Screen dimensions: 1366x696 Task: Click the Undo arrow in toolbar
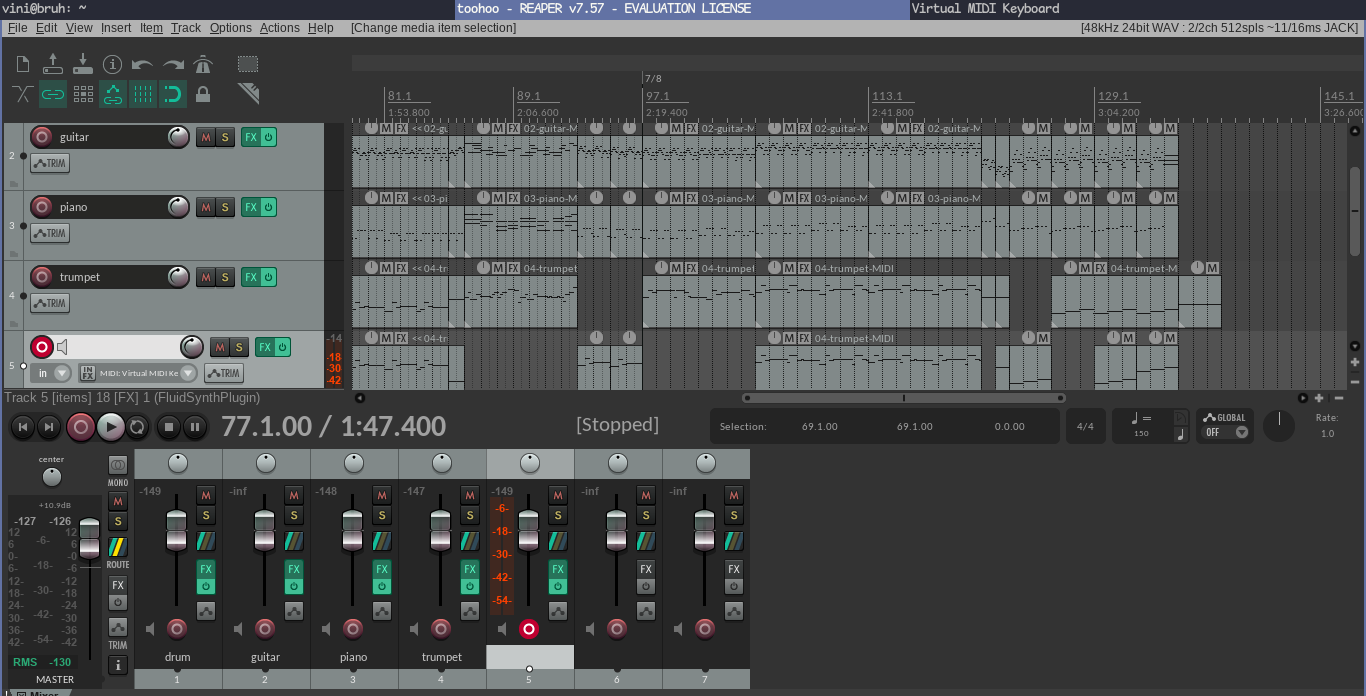coord(143,65)
